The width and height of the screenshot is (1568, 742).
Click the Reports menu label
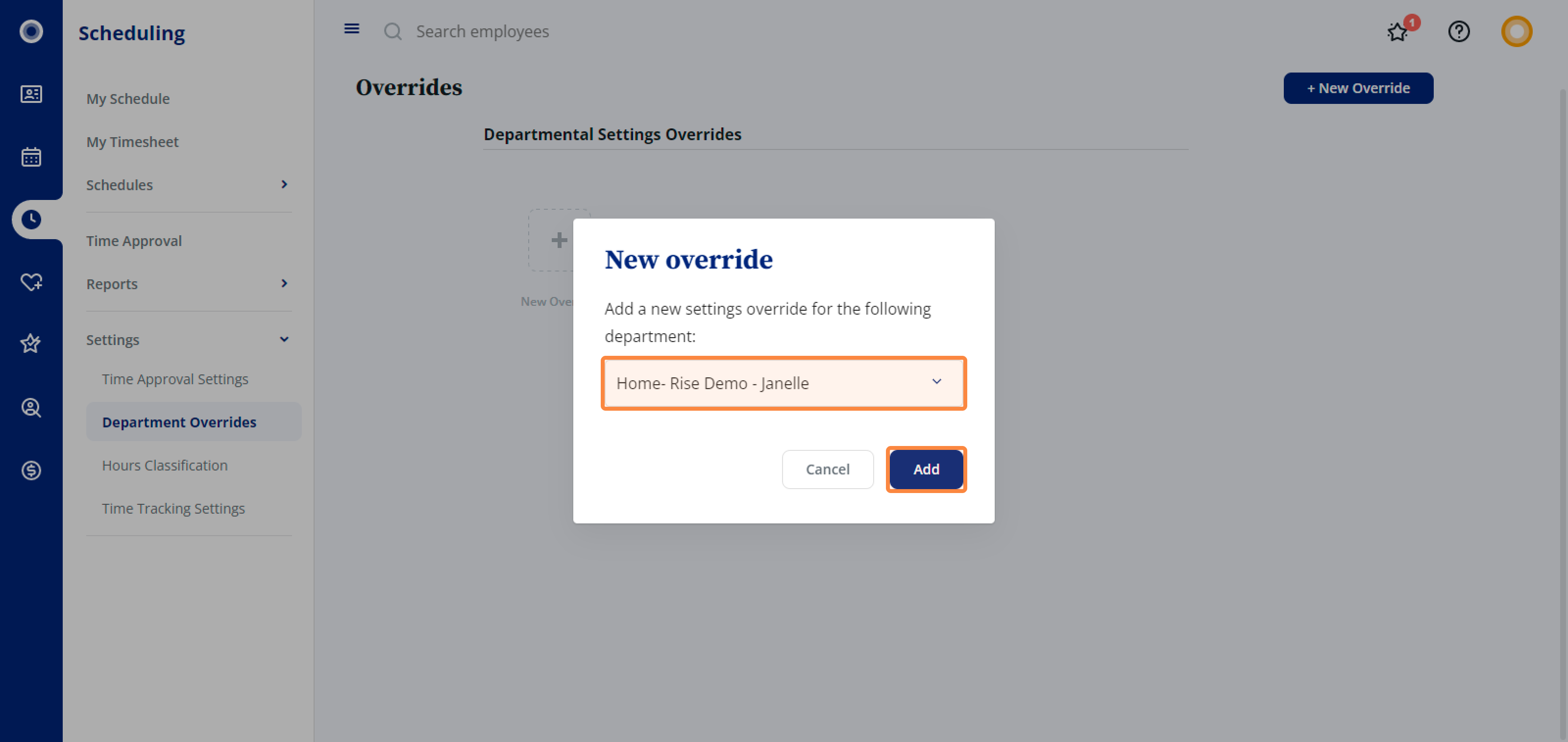pyautogui.click(x=111, y=284)
